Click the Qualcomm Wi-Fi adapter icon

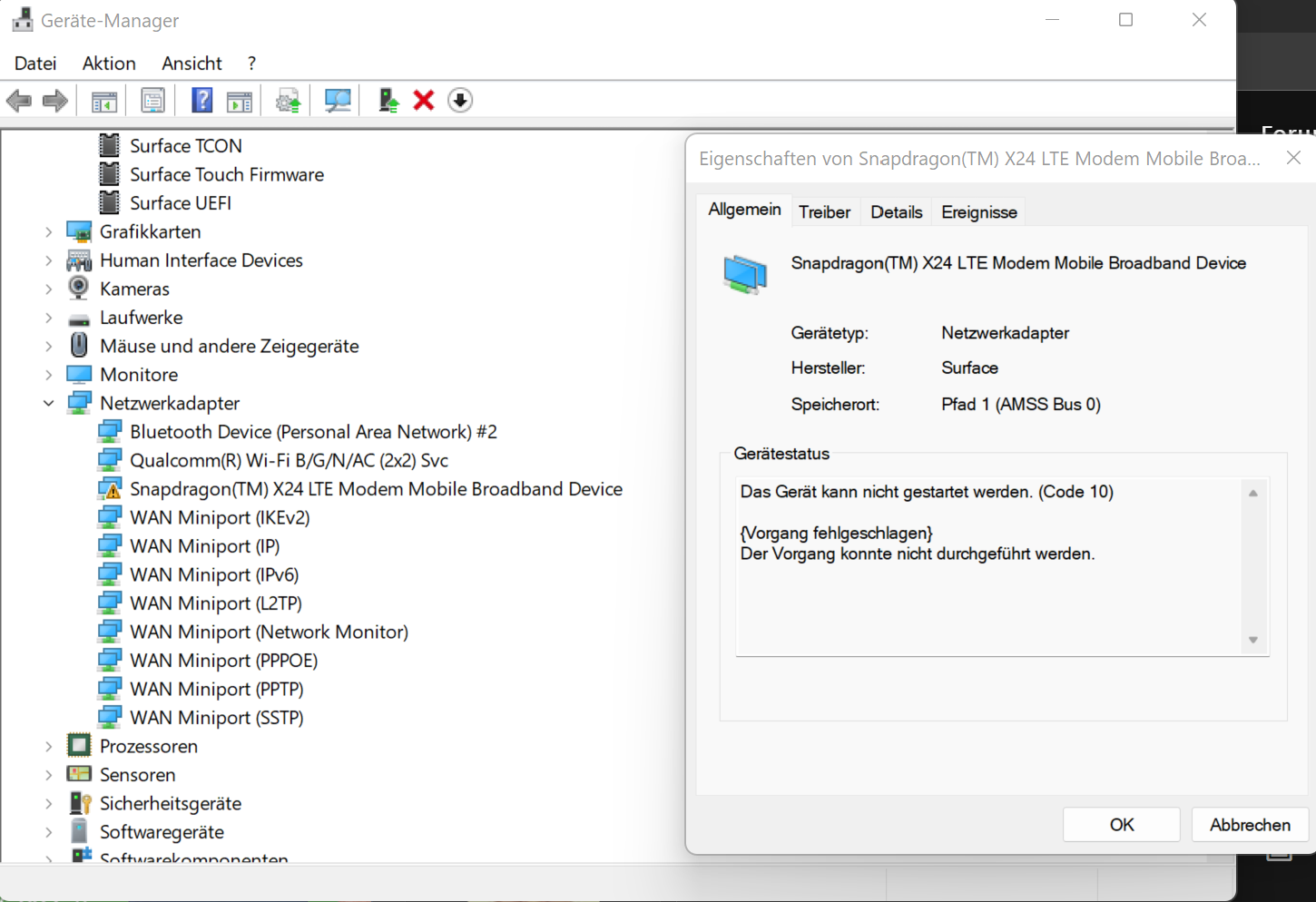[110, 460]
